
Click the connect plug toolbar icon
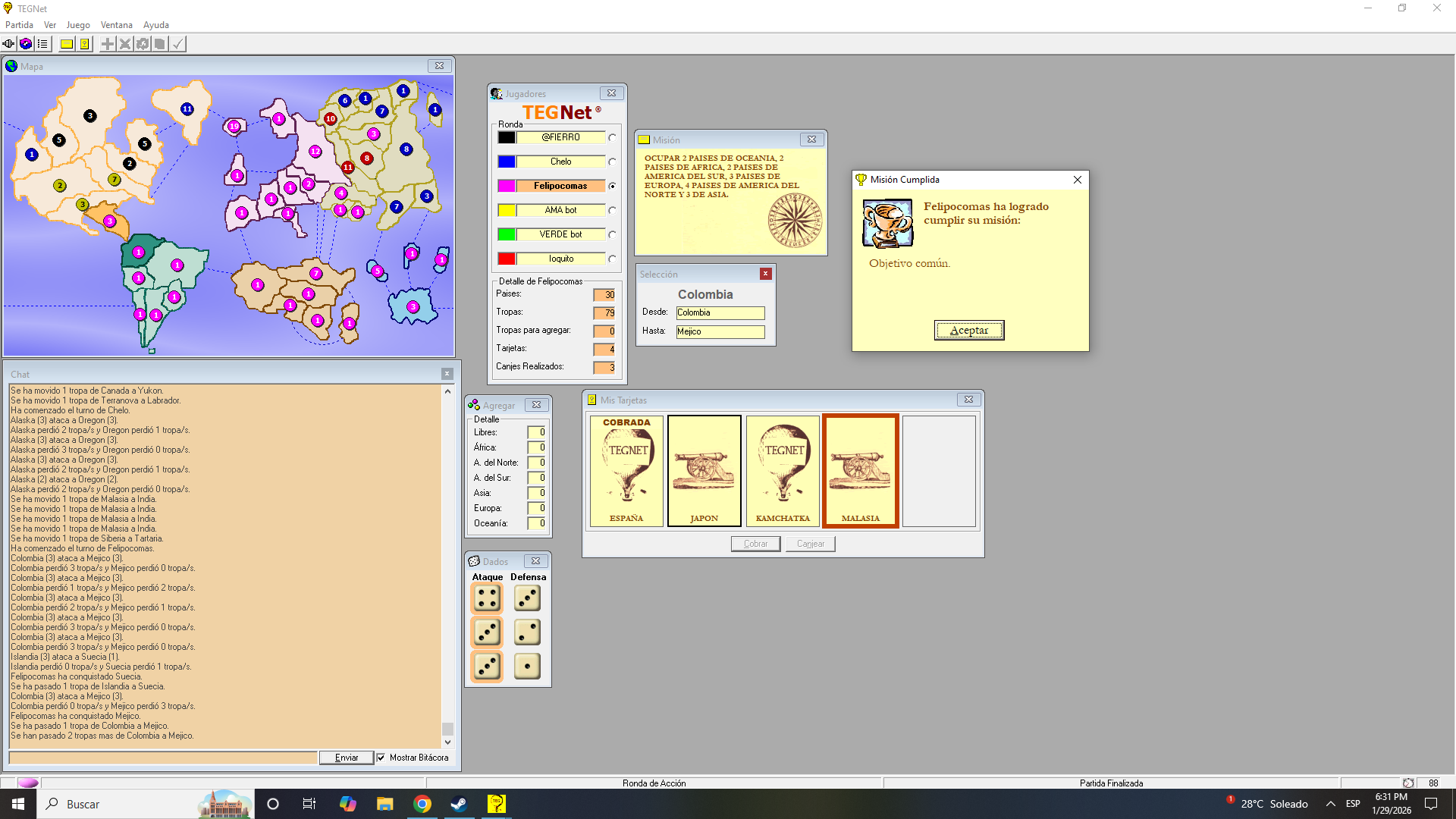coord(8,44)
